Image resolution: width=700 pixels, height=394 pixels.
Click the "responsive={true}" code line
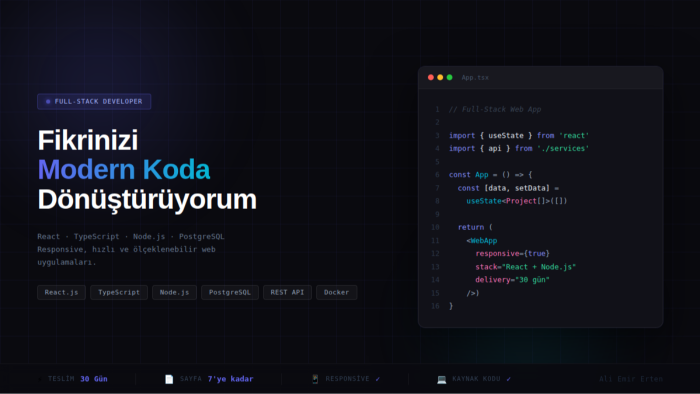click(x=512, y=253)
